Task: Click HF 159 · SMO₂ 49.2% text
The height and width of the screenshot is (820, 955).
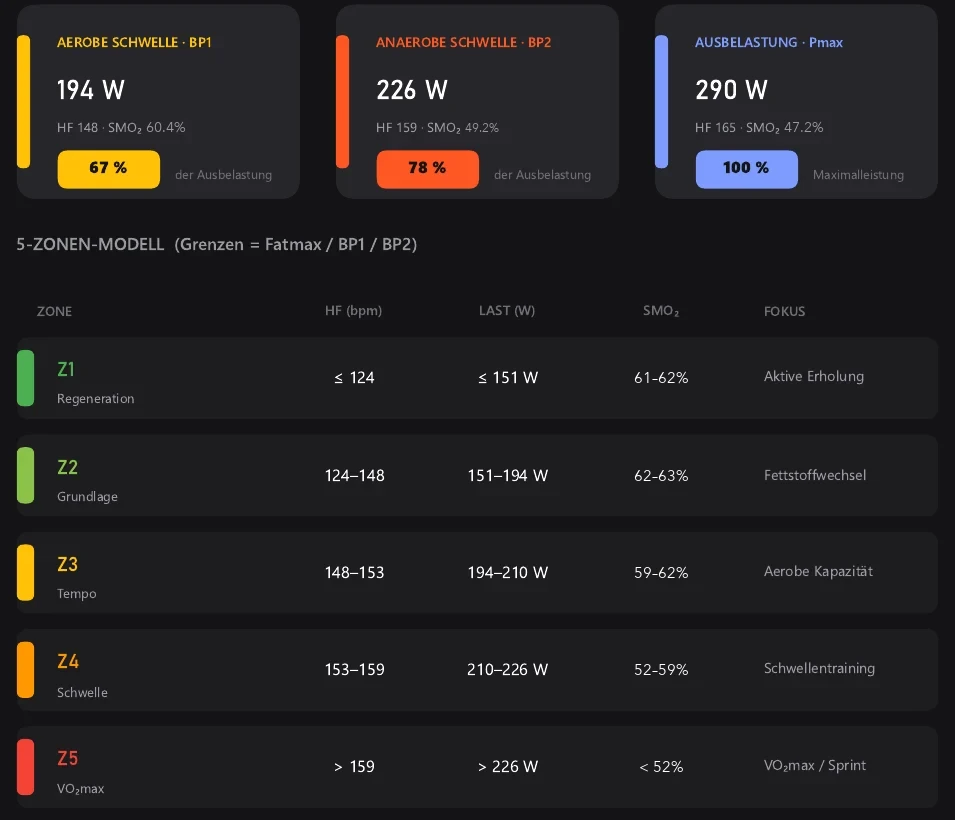Action: pos(437,127)
